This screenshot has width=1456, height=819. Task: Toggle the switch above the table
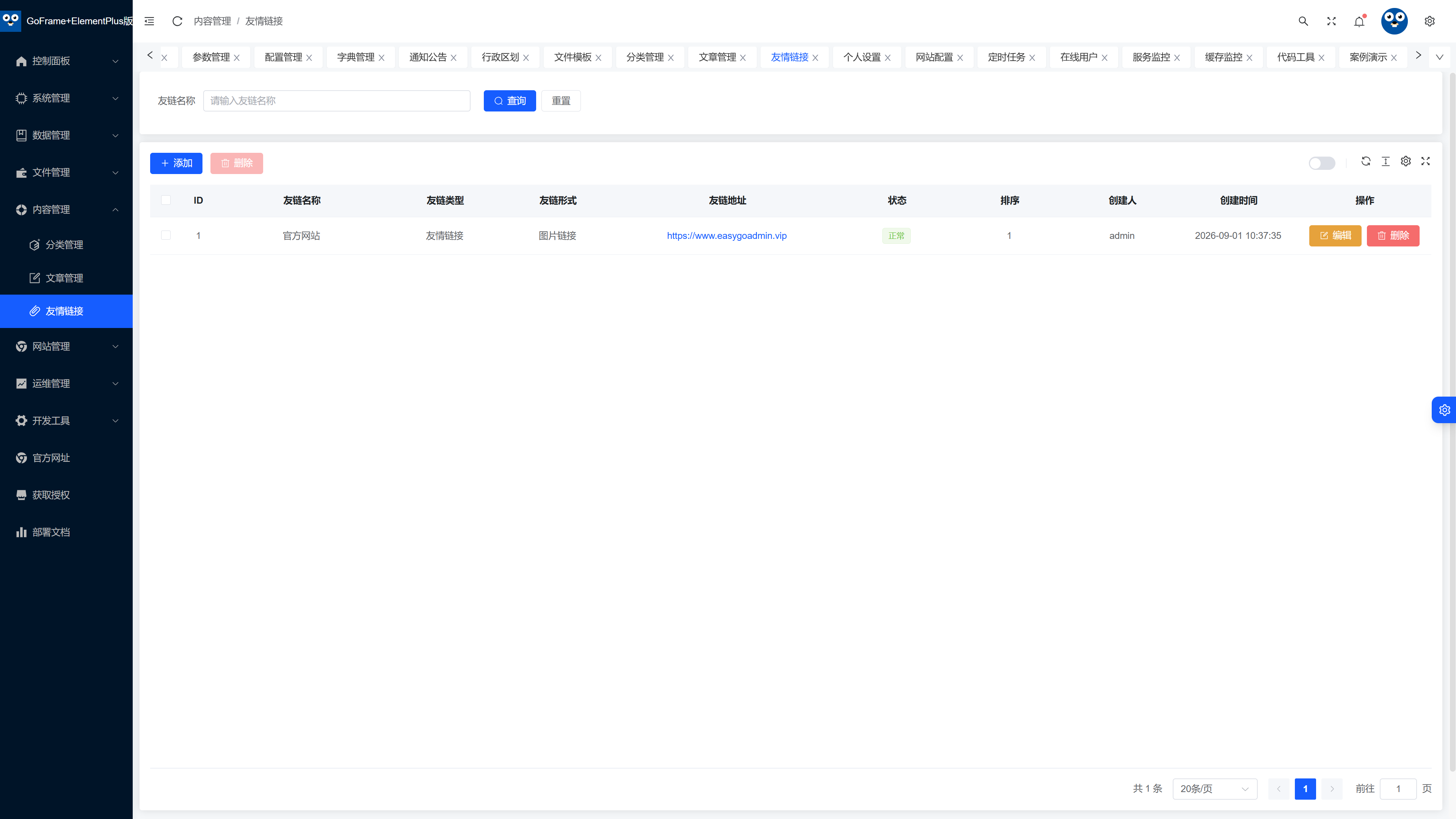[1322, 163]
